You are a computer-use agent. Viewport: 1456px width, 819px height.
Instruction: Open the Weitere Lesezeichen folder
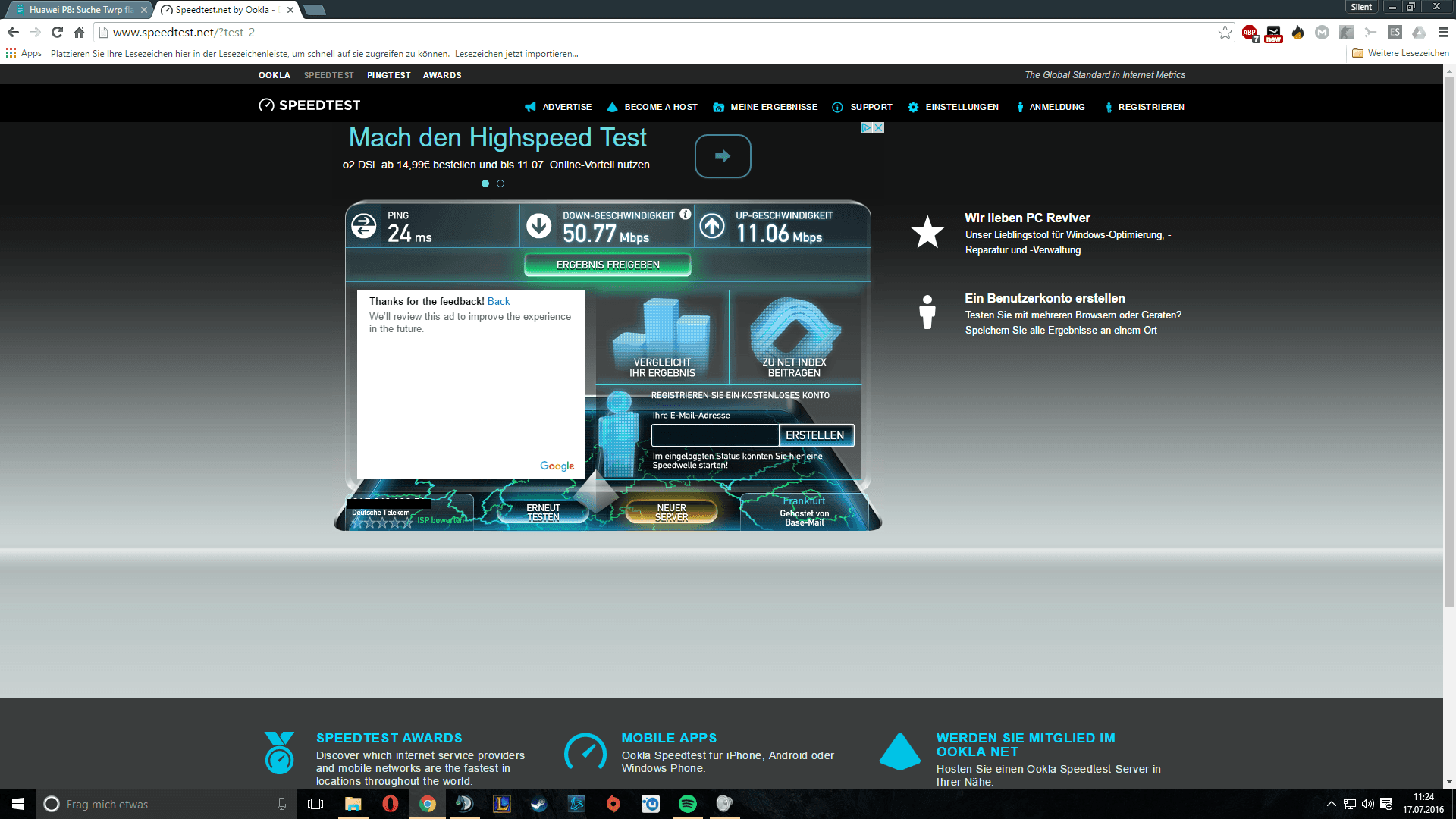1400,53
